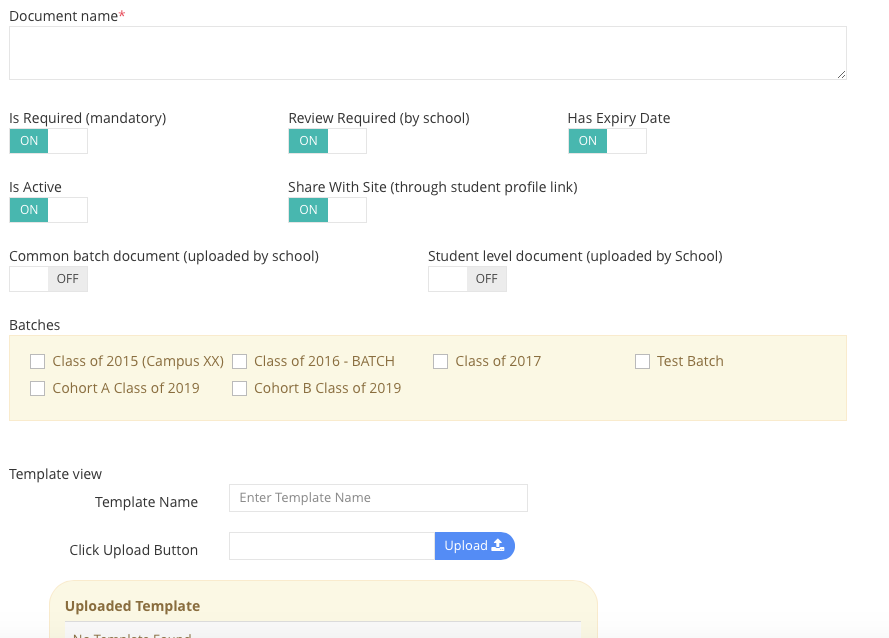889x638 pixels.
Task: Click the Enter Template Name field
Action: [378, 497]
